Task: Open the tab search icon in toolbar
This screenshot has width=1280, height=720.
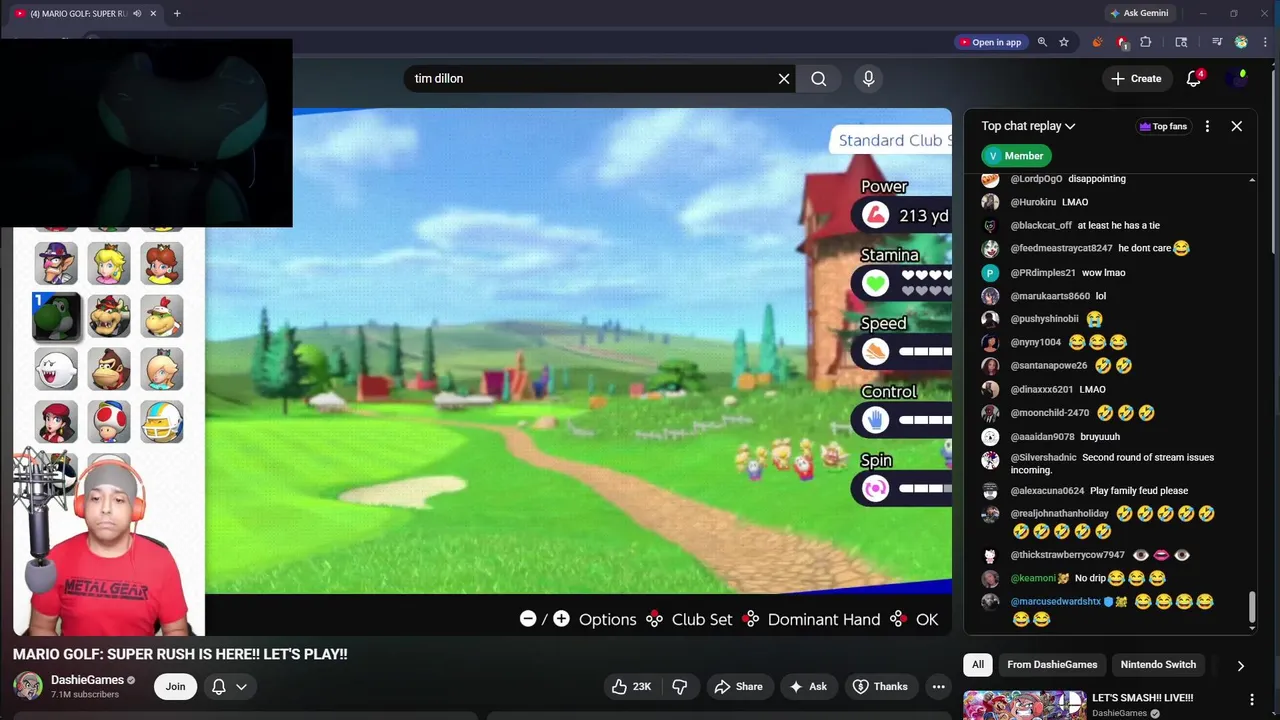Action: pos(1181,42)
